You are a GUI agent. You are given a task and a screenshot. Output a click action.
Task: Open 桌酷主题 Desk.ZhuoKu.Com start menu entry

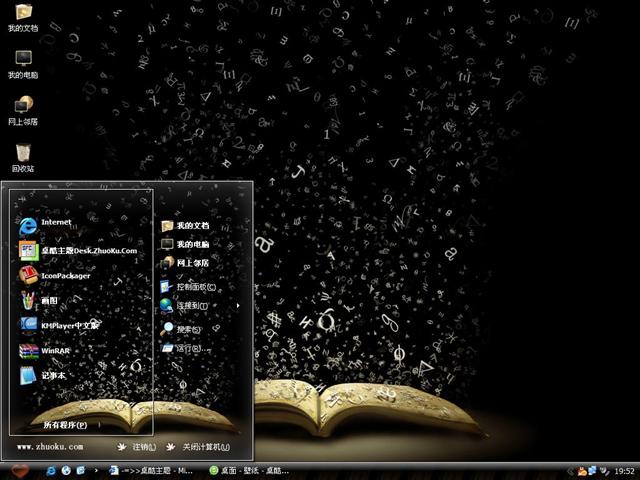click(78, 251)
